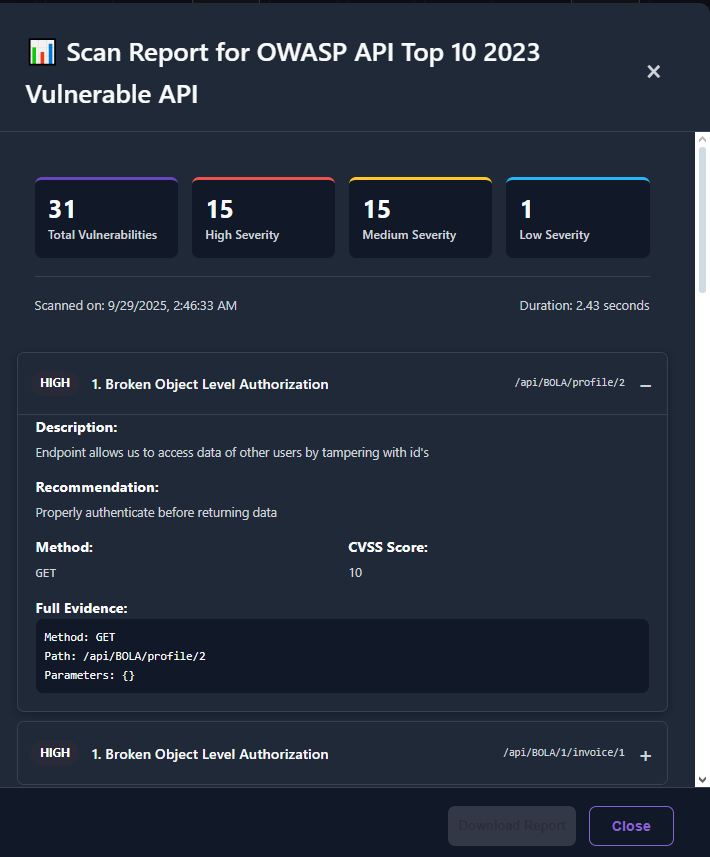The image size is (710, 857).
Task: Select the 15 Medium Severity card
Action: (x=420, y=218)
